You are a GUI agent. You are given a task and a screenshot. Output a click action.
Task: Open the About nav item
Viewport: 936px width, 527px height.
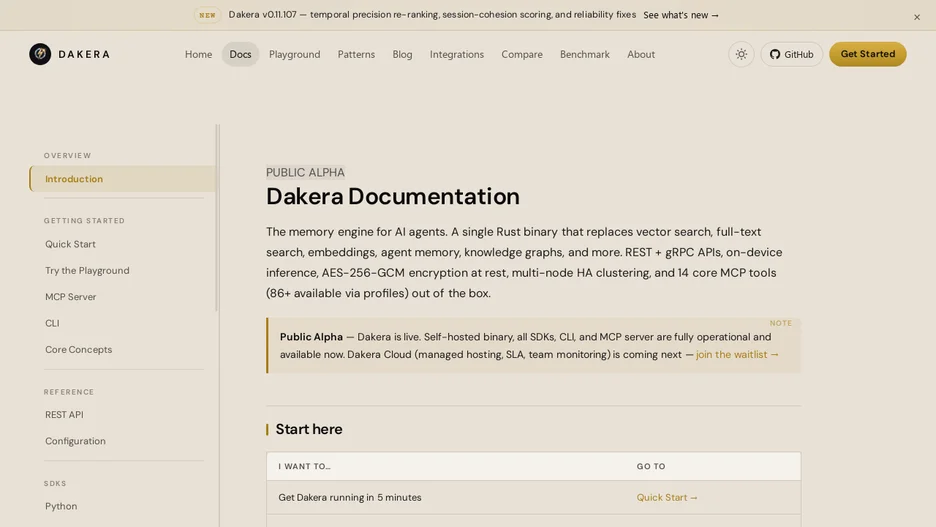pyautogui.click(x=641, y=54)
